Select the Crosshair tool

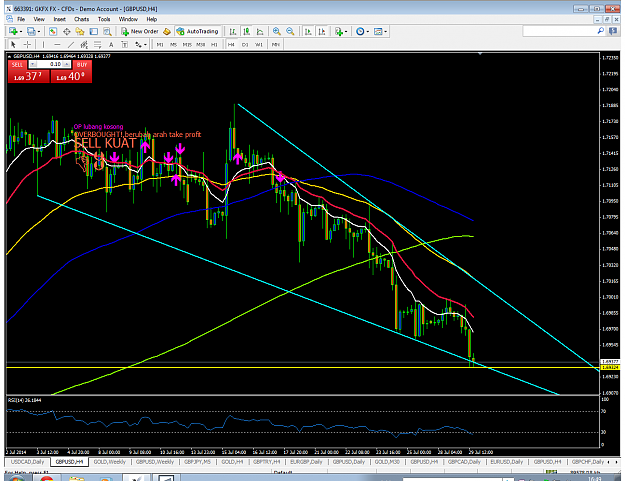tap(27, 45)
